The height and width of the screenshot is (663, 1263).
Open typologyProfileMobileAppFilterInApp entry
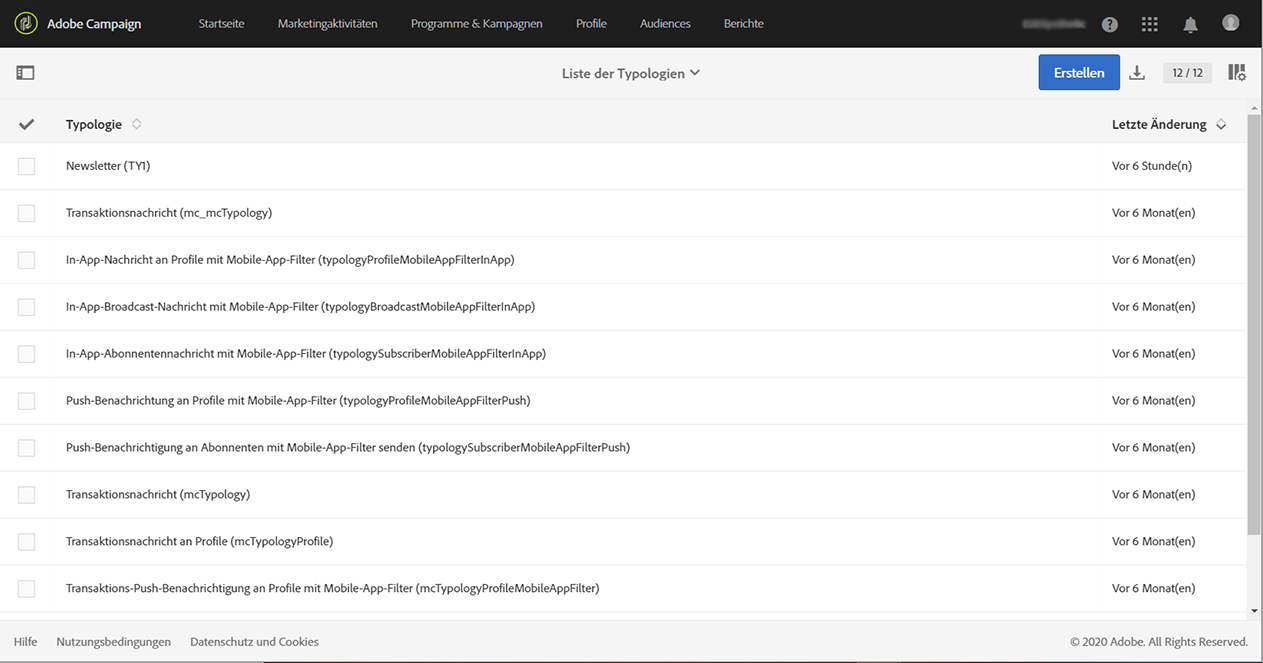tap(290, 260)
